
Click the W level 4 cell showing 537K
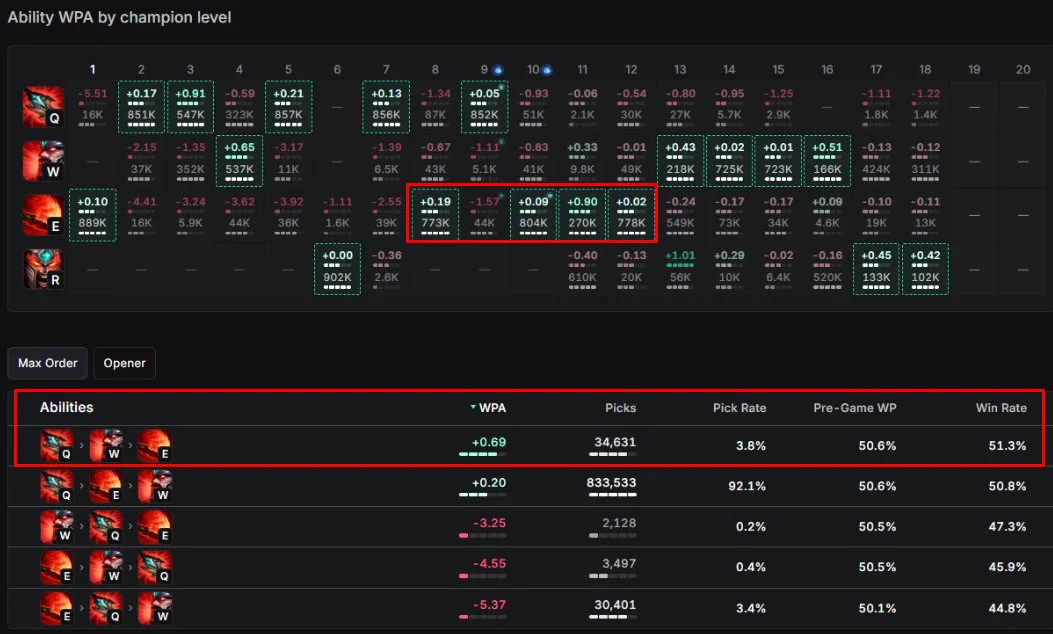[x=239, y=161]
